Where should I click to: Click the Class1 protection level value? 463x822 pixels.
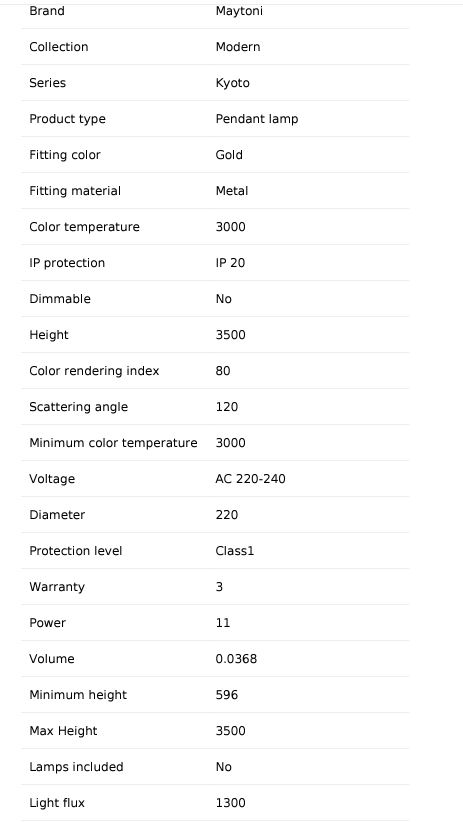tap(234, 551)
